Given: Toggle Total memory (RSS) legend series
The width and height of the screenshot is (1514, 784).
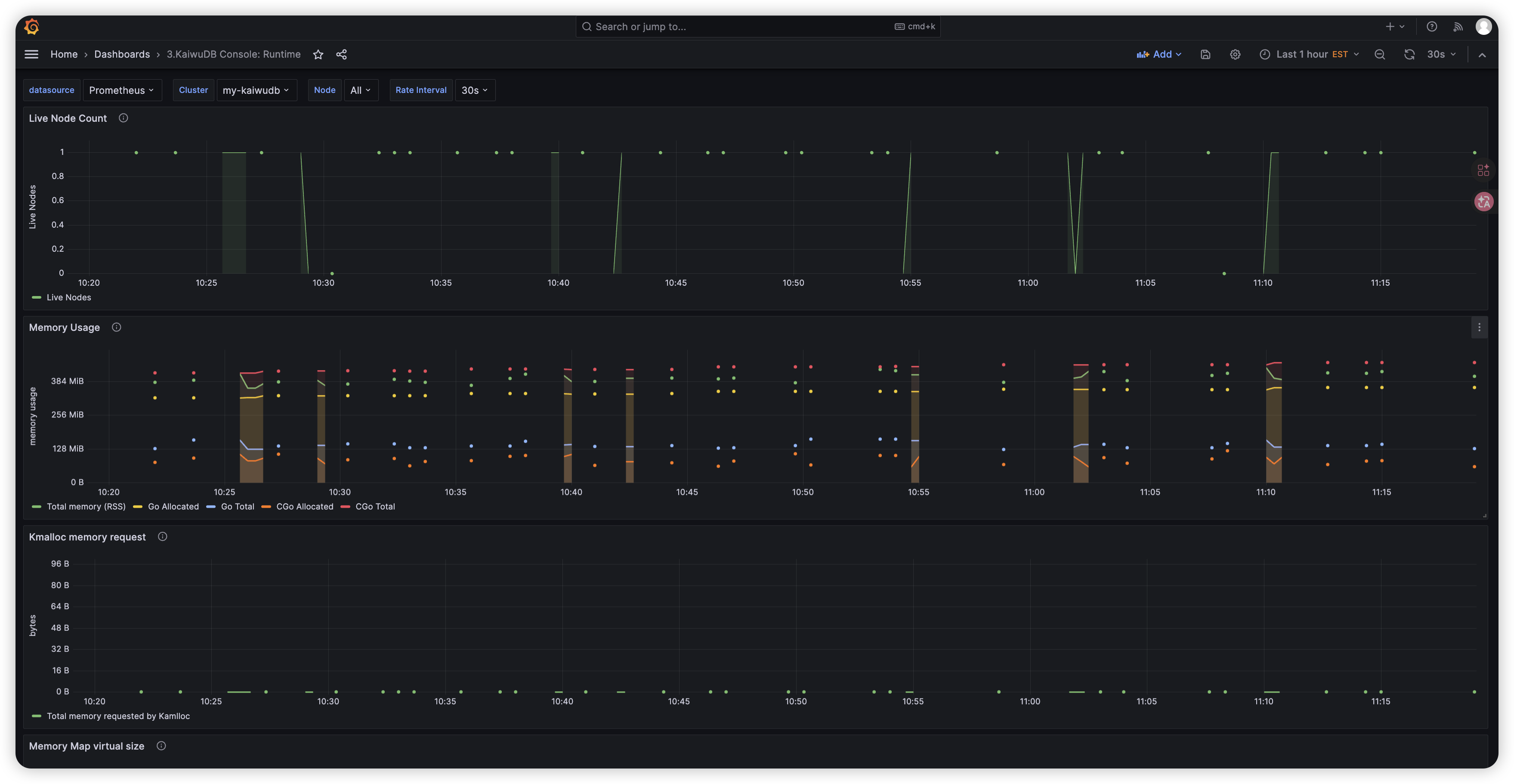Looking at the screenshot, I should pyautogui.click(x=86, y=506).
